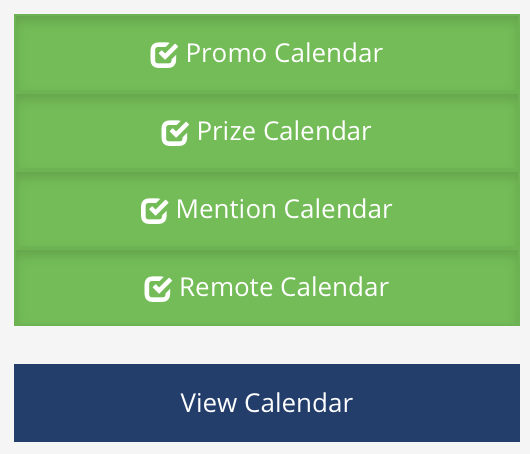The width and height of the screenshot is (530, 454).
Task: Click the "Promo Calendar" text label
Action: click(284, 53)
